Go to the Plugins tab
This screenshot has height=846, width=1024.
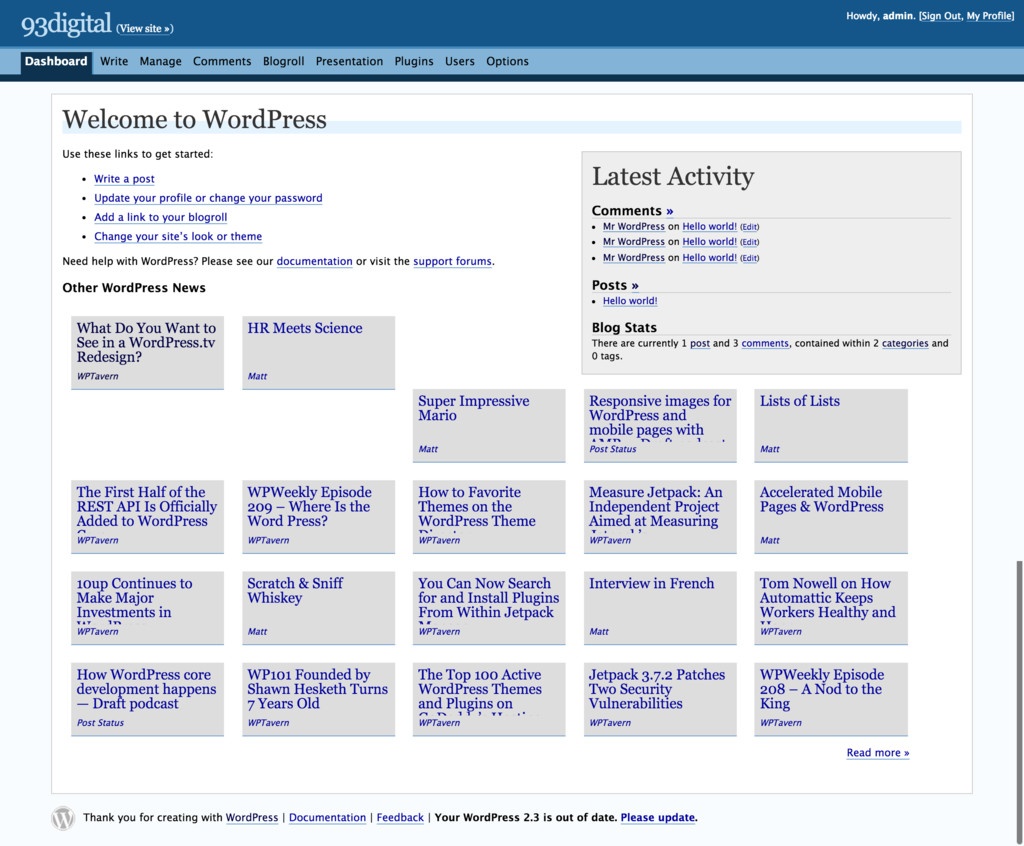pos(414,61)
